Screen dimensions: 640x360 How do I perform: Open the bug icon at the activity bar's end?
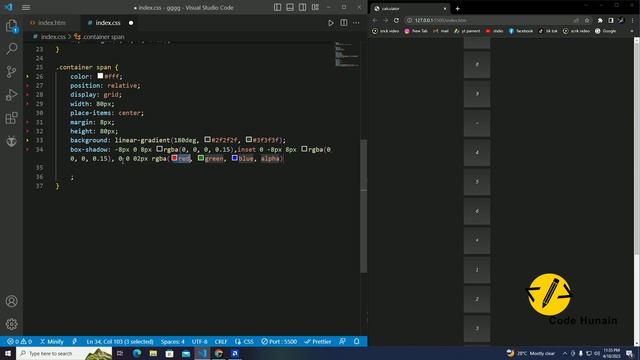point(11,141)
